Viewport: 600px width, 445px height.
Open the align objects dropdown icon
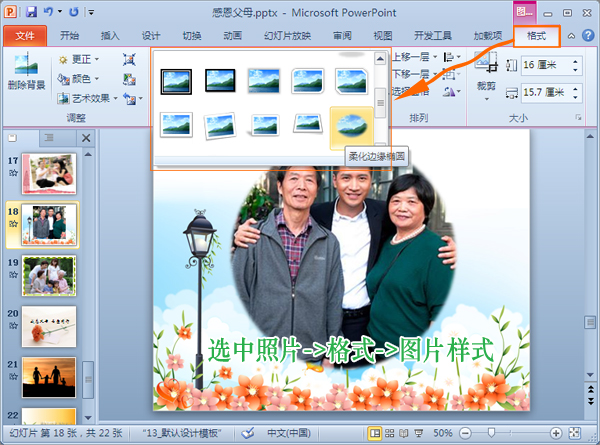(x=452, y=57)
